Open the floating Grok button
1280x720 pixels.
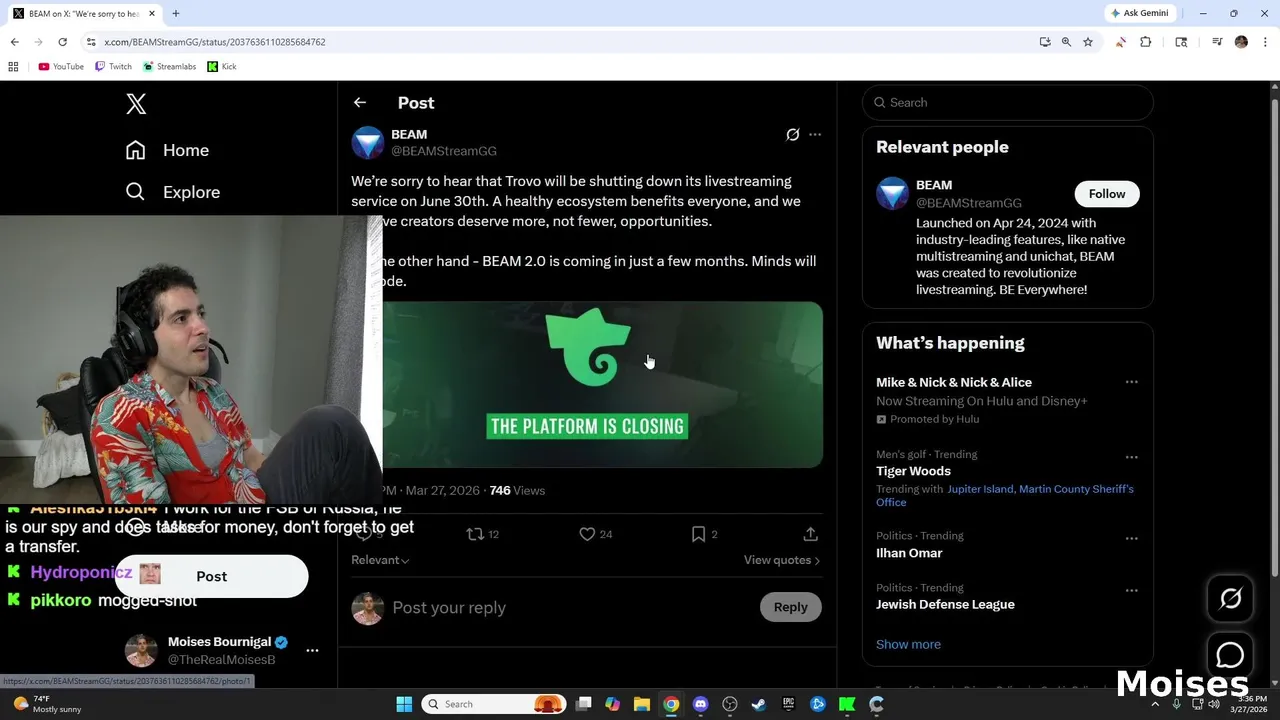tap(1230, 598)
